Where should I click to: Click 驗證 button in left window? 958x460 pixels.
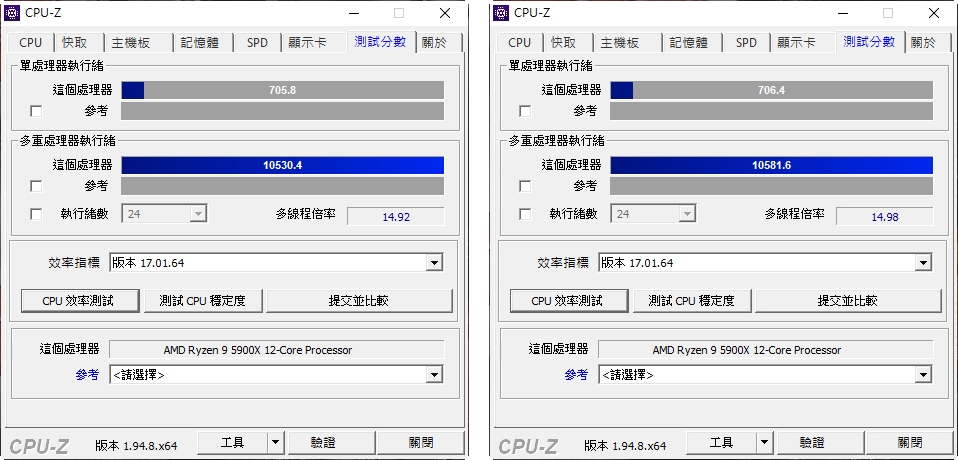pyautogui.click(x=332, y=442)
